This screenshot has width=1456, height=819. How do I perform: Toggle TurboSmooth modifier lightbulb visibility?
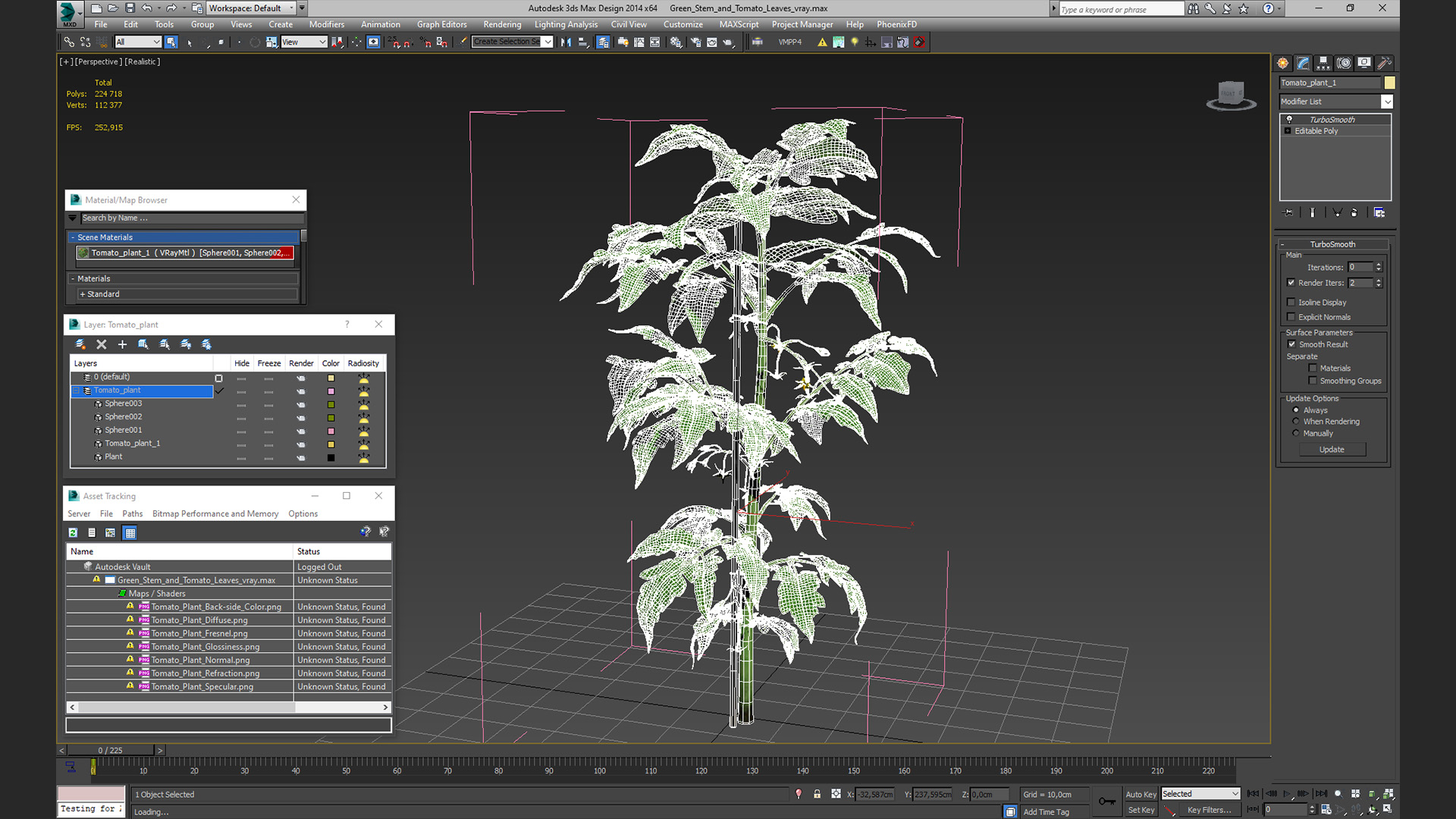[x=1288, y=120]
